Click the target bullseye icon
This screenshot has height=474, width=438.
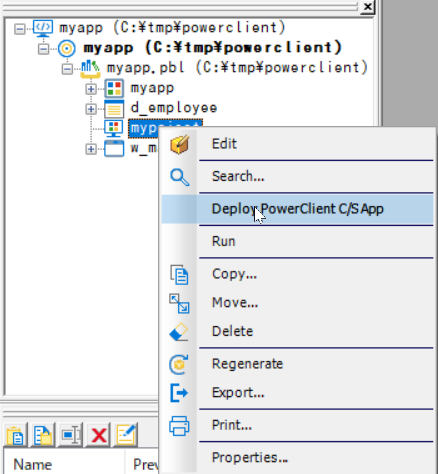[67, 49]
